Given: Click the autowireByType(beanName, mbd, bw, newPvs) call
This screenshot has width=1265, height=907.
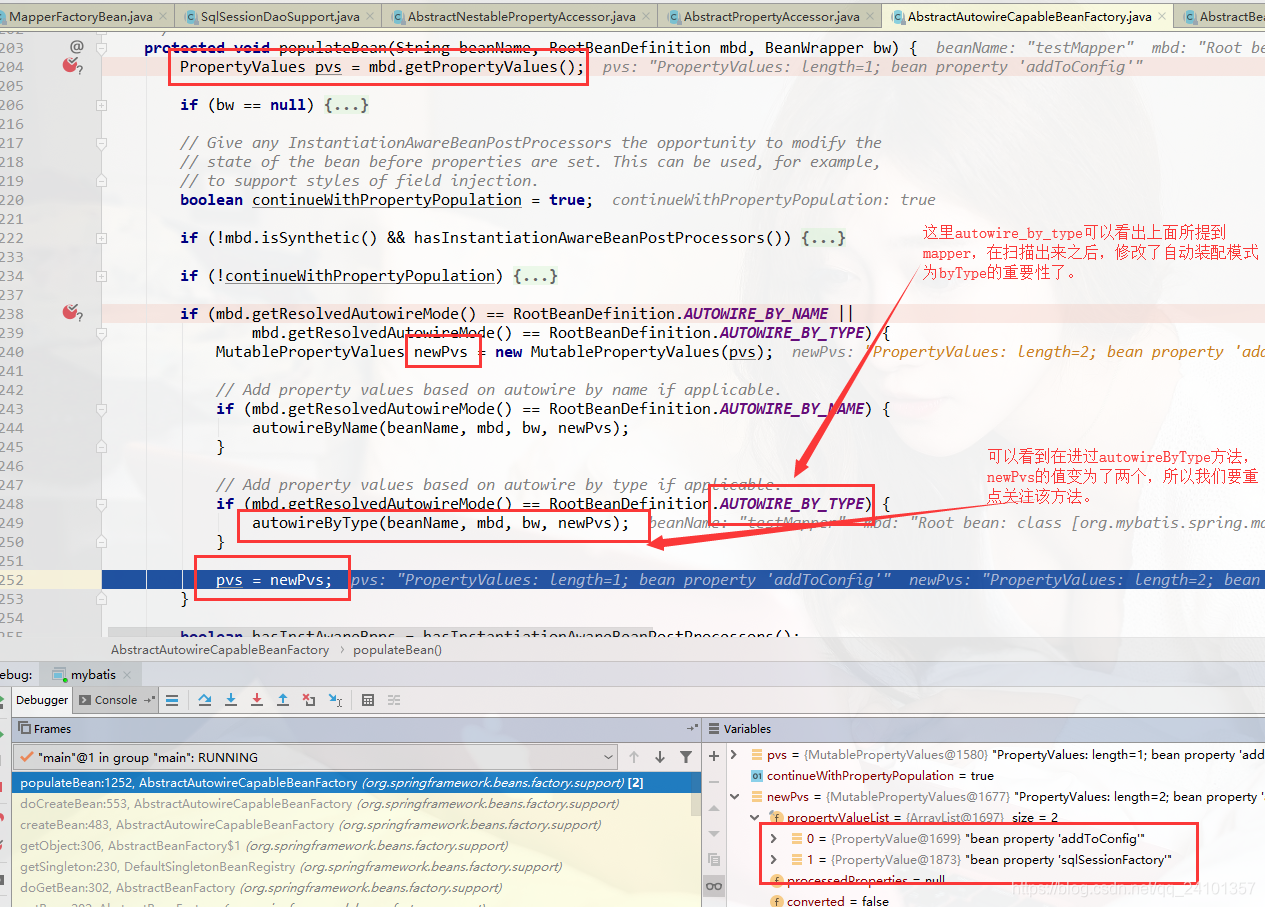Looking at the screenshot, I should pos(441,522).
